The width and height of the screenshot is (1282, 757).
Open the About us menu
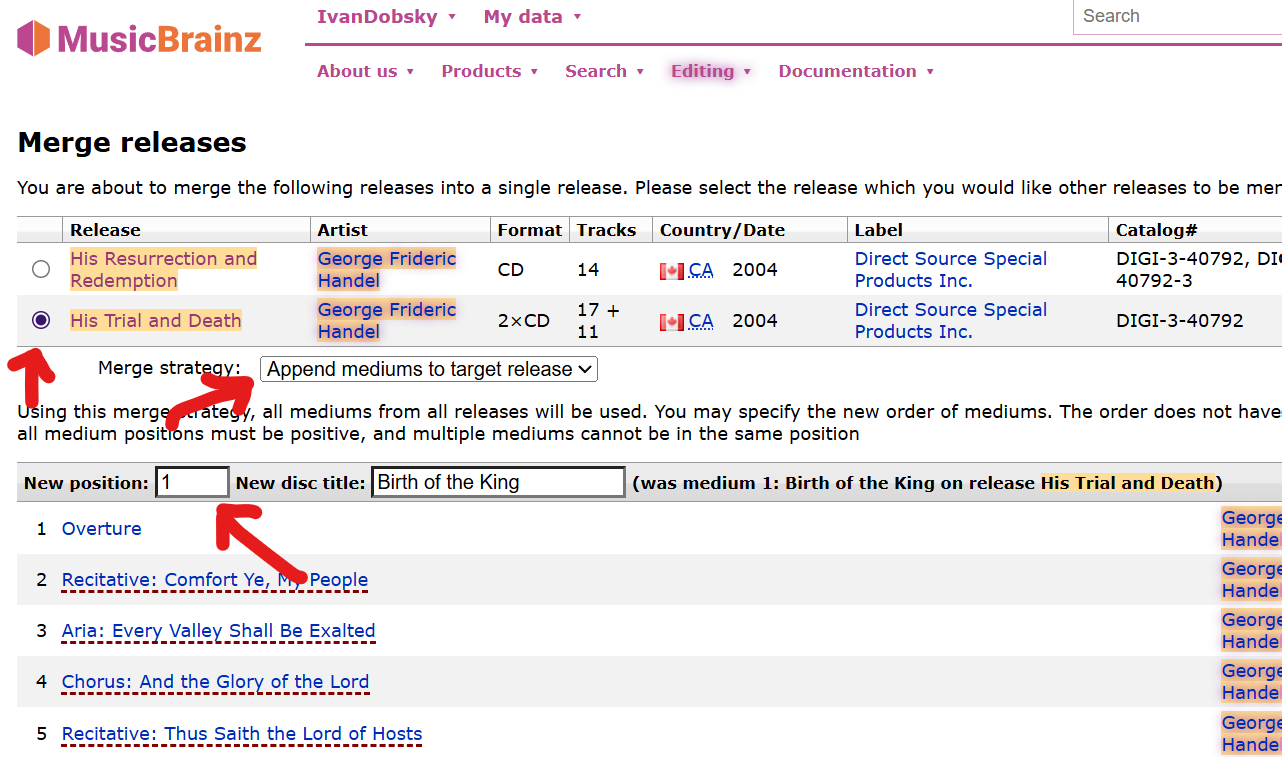(x=365, y=71)
